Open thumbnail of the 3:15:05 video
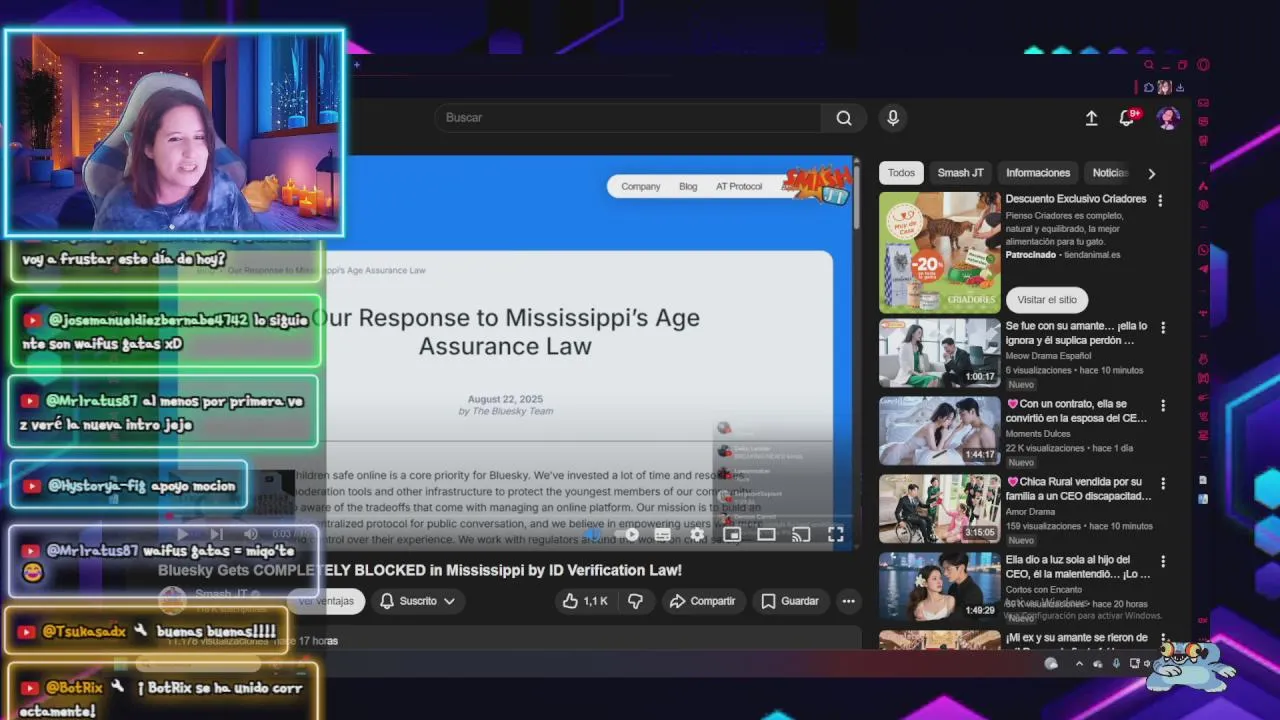The height and width of the screenshot is (720, 1280). pos(939,509)
